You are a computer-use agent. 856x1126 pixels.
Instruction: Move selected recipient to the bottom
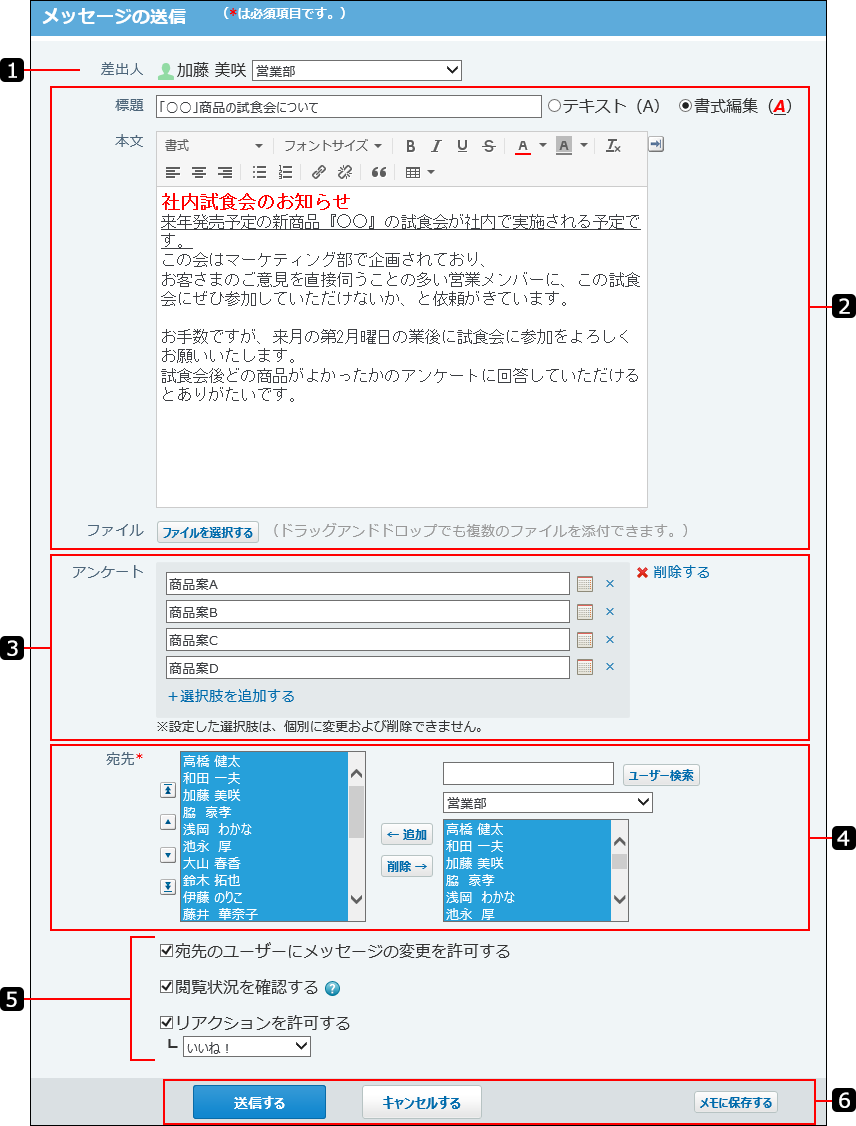(x=167, y=887)
